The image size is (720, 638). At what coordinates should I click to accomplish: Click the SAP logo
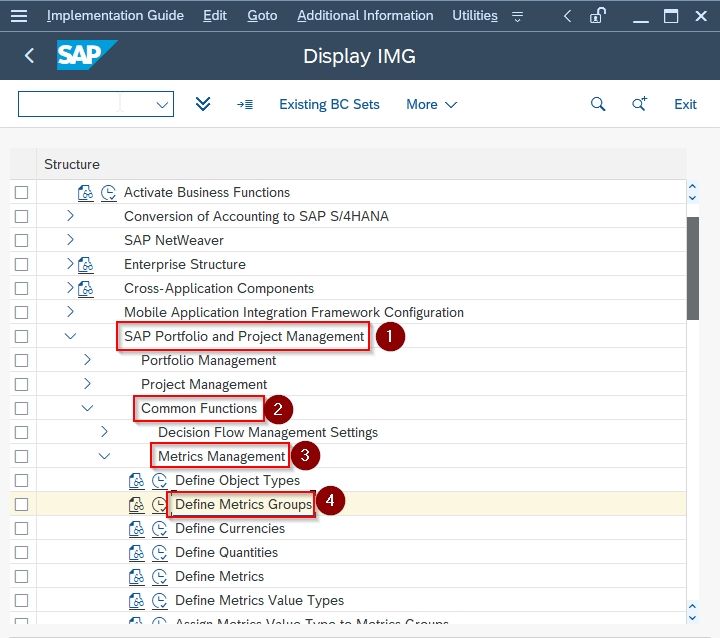(x=86, y=55)
